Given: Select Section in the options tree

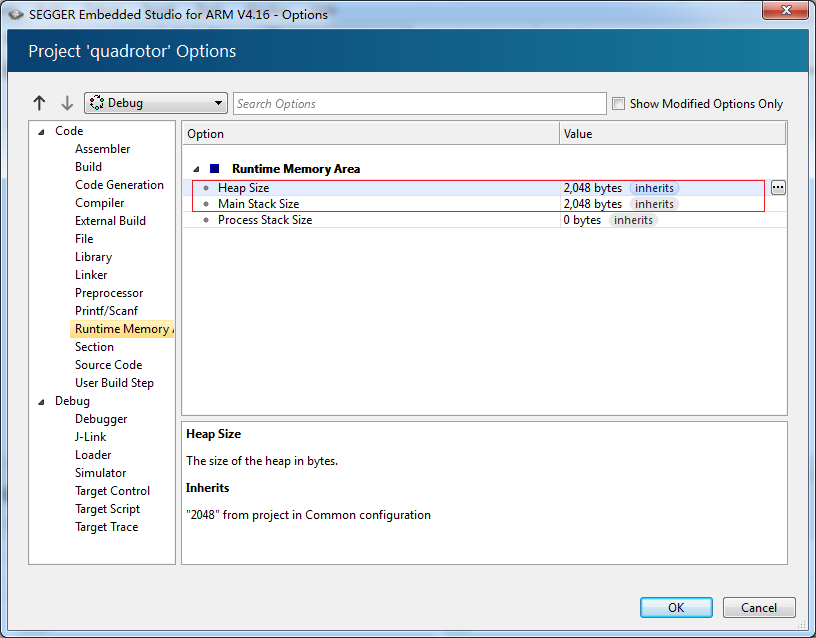Looking at the screenshot, I should pos(94,347).
